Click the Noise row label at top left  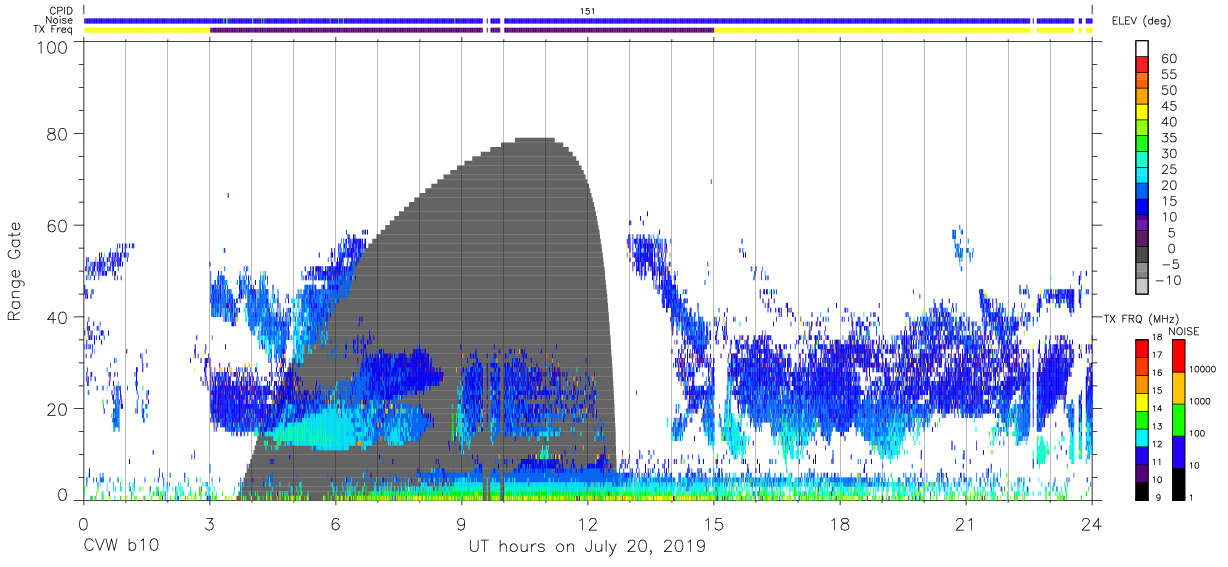click(x=59, y=20)
